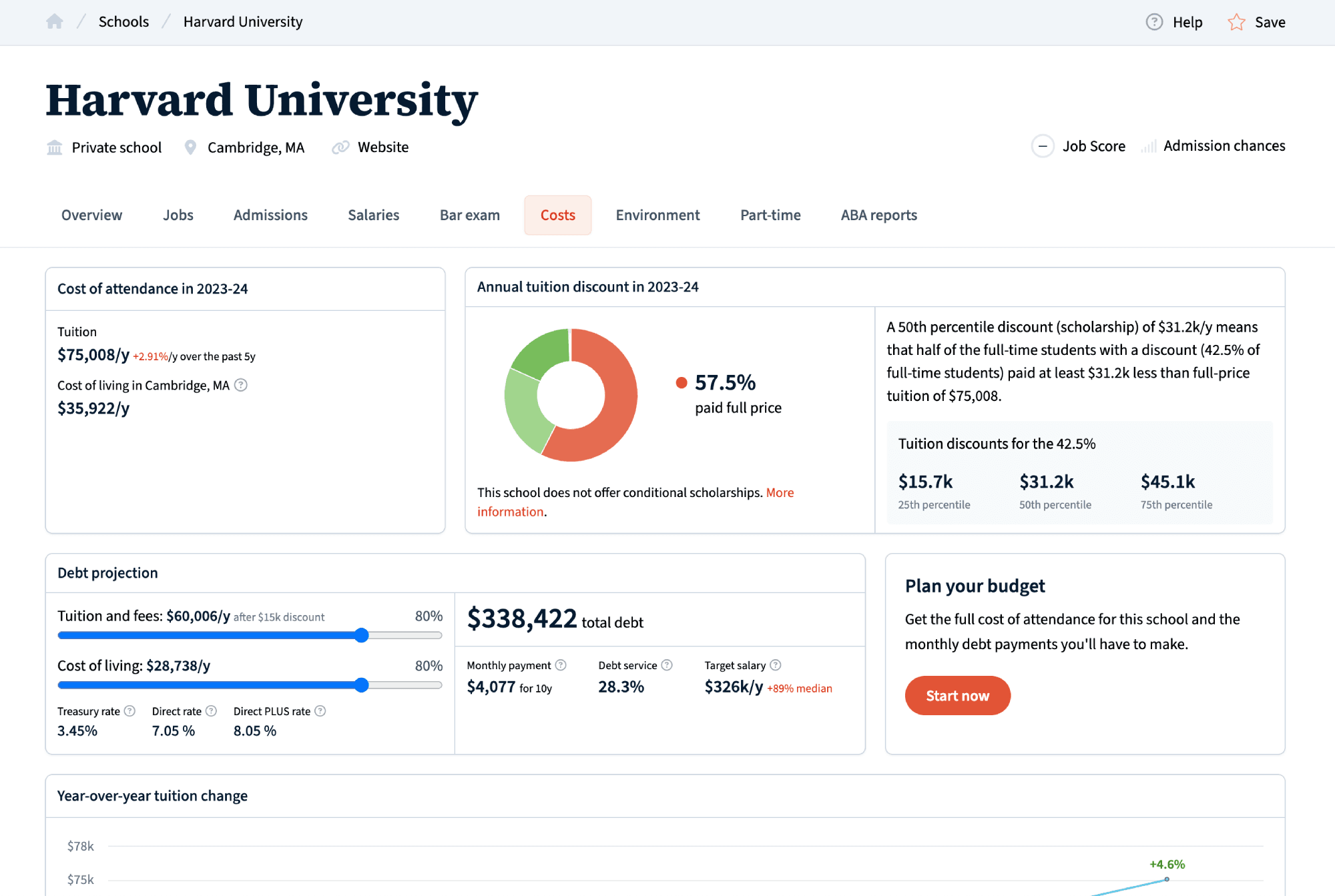The width and height of the screenshot is (1335, 896).
Task: Click the $31.2k 50th percentile value
Action: click(1047, 482)
